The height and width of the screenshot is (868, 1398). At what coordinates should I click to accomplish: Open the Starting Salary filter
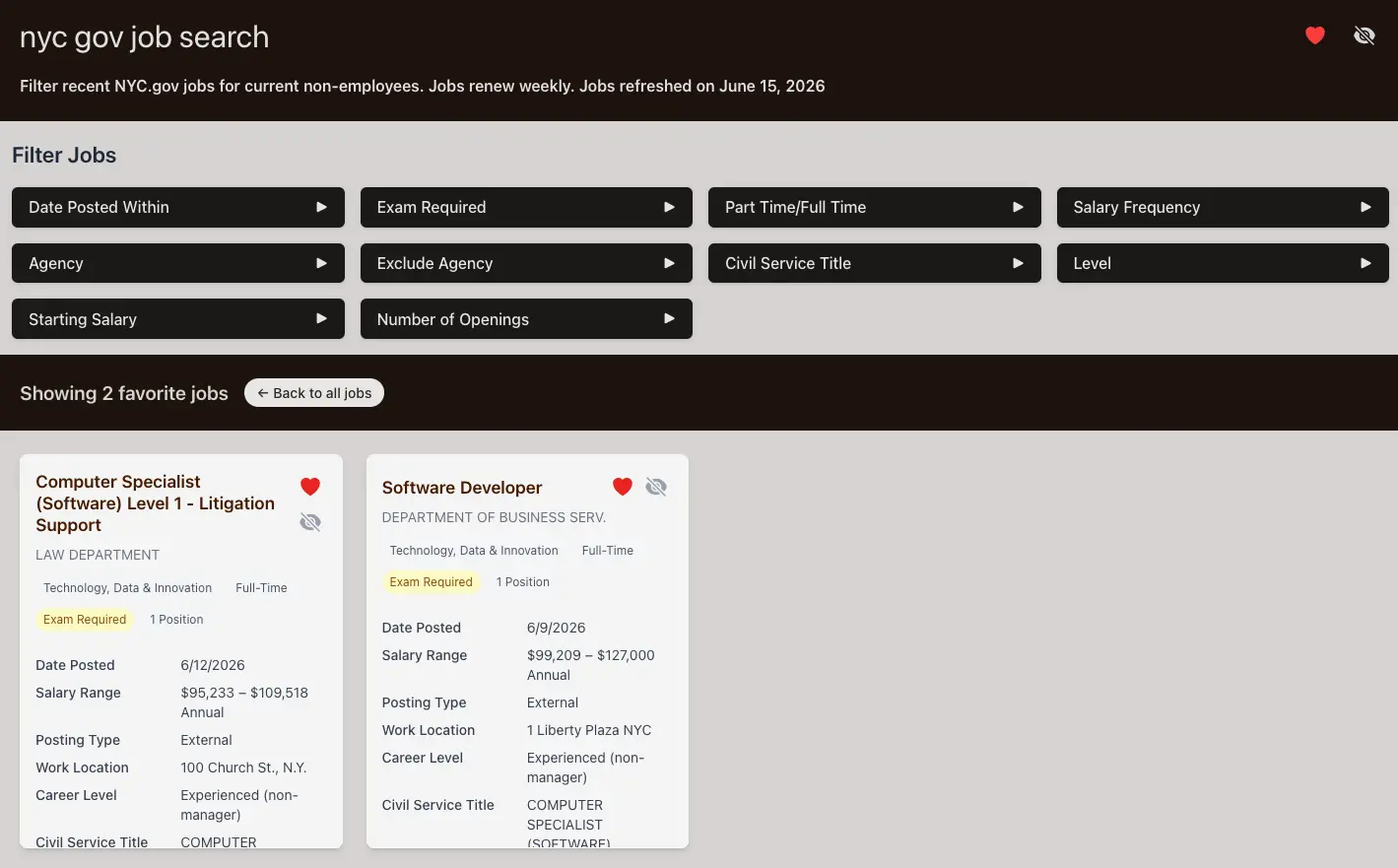click(x=178, y=319)
